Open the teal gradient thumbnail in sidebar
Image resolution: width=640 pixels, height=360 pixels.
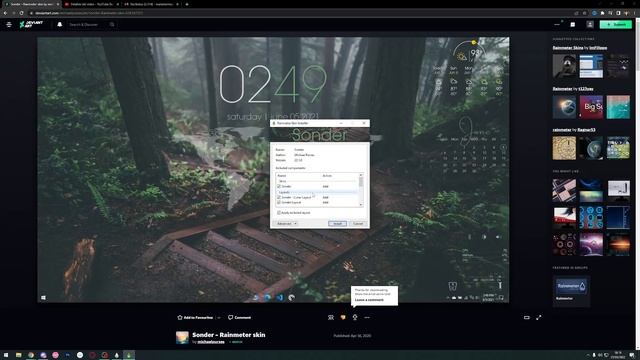tap(618, 107)
